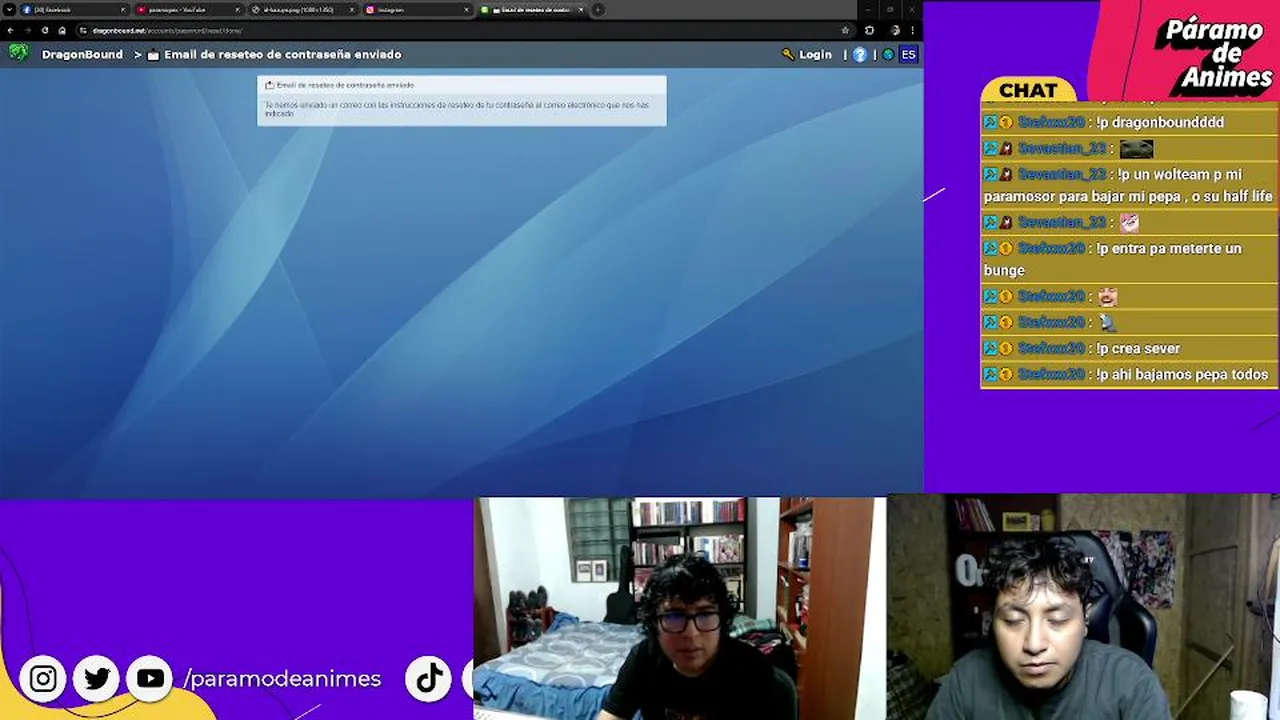This screenshot has width=1280, height=720.
Task: Click the green dragon site logo
Action: (18, 53)
